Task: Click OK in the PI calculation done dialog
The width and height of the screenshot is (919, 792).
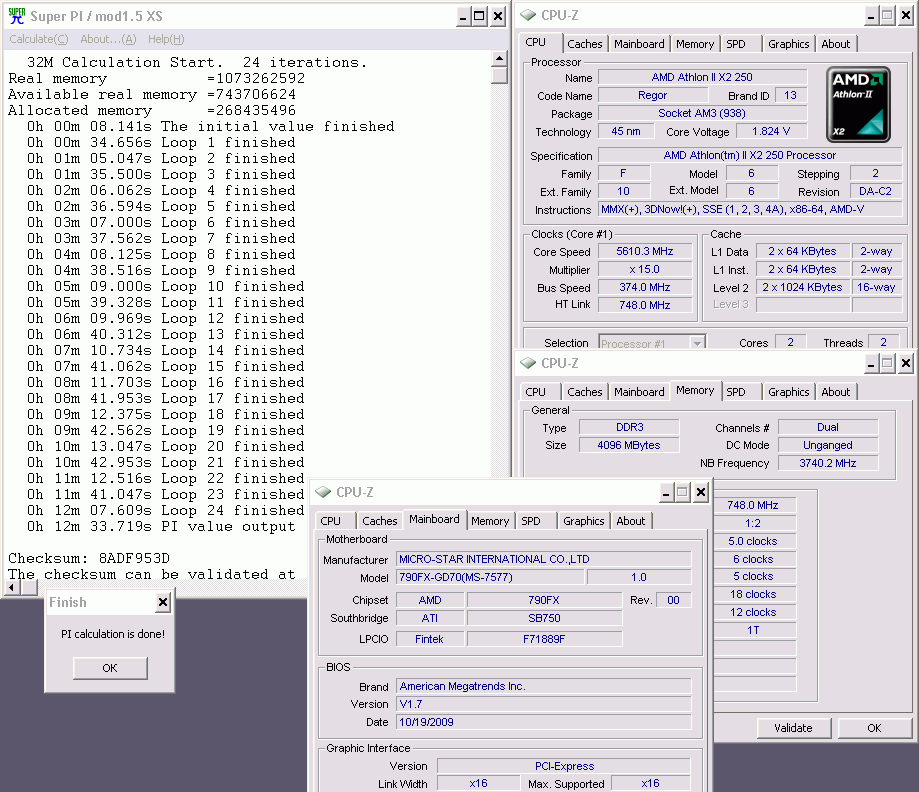Action: pyautogui.click(x=110, y=668)
